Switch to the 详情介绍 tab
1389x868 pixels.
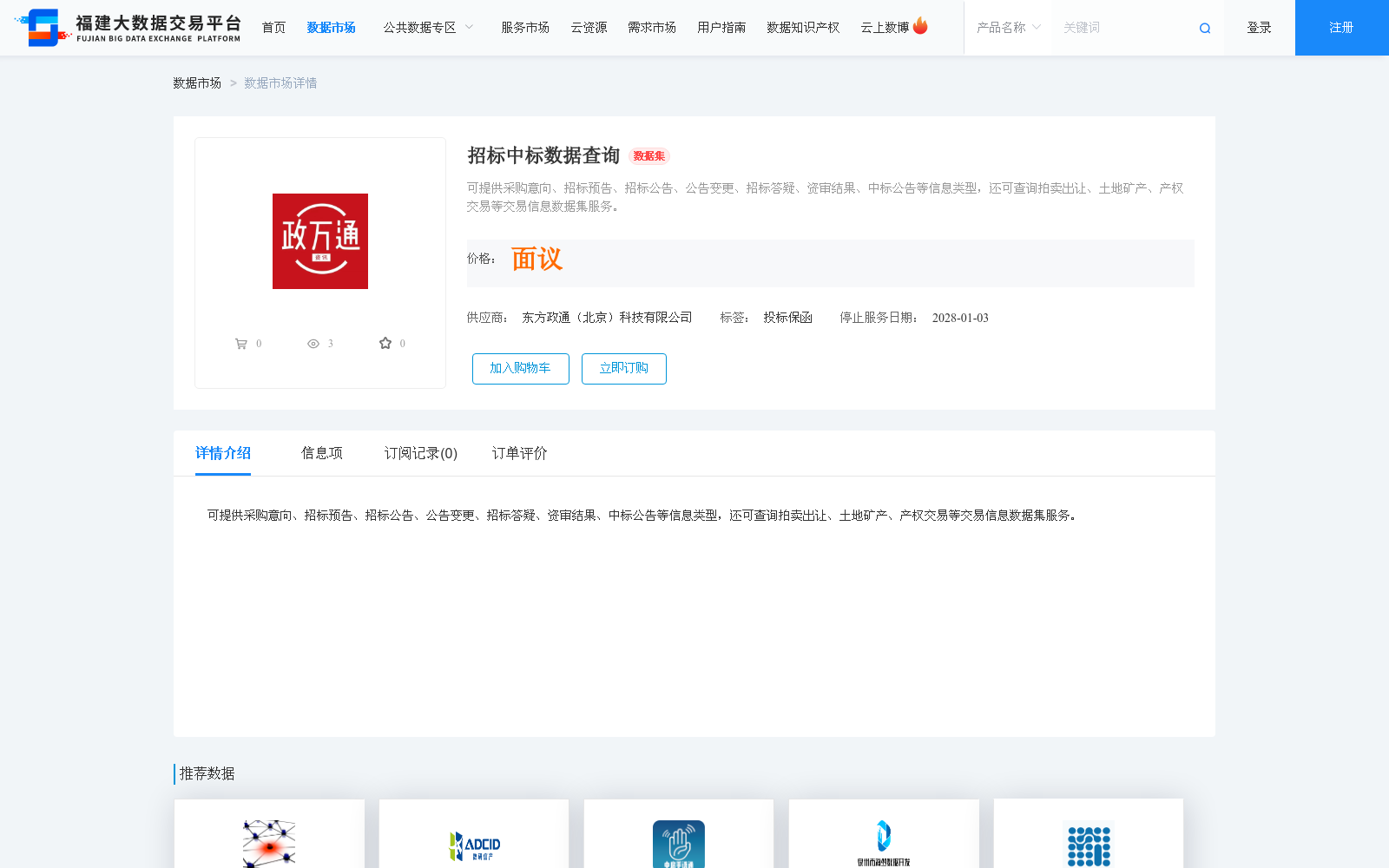(x=223, y=453)
